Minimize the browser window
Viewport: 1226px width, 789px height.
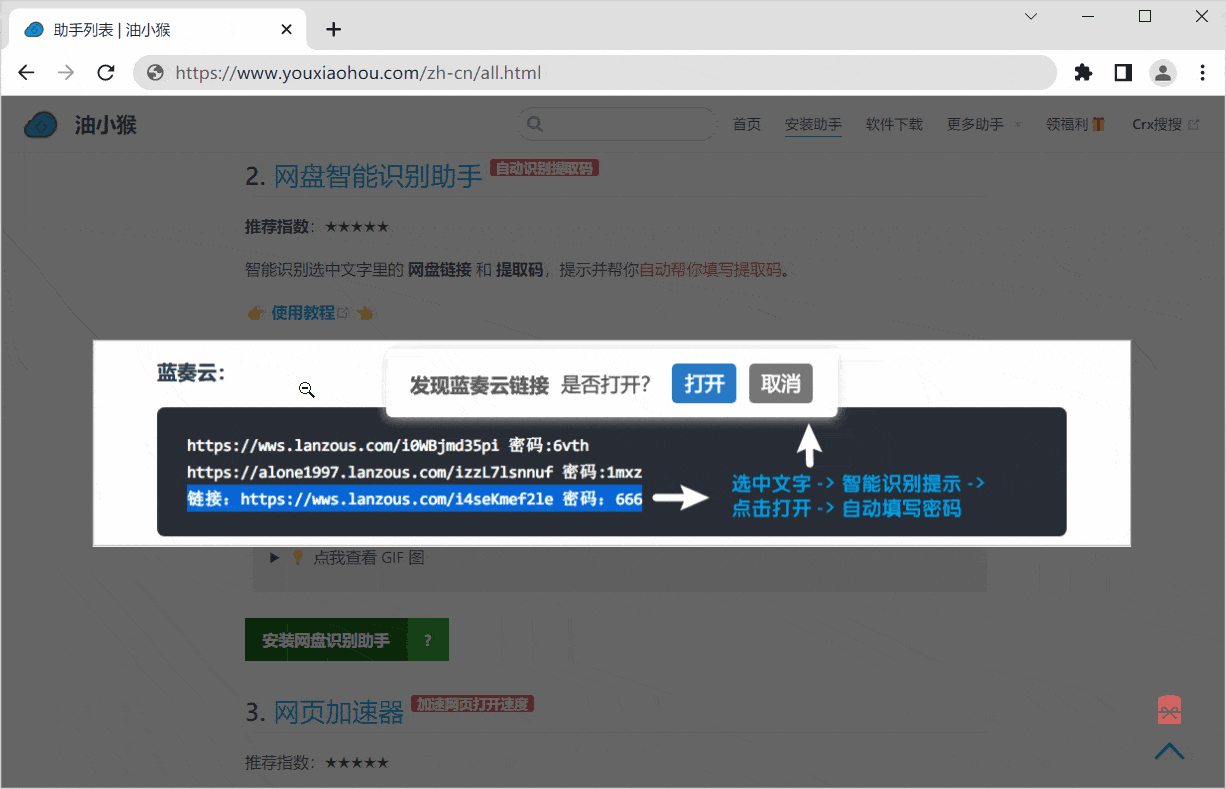point(1088,16)
